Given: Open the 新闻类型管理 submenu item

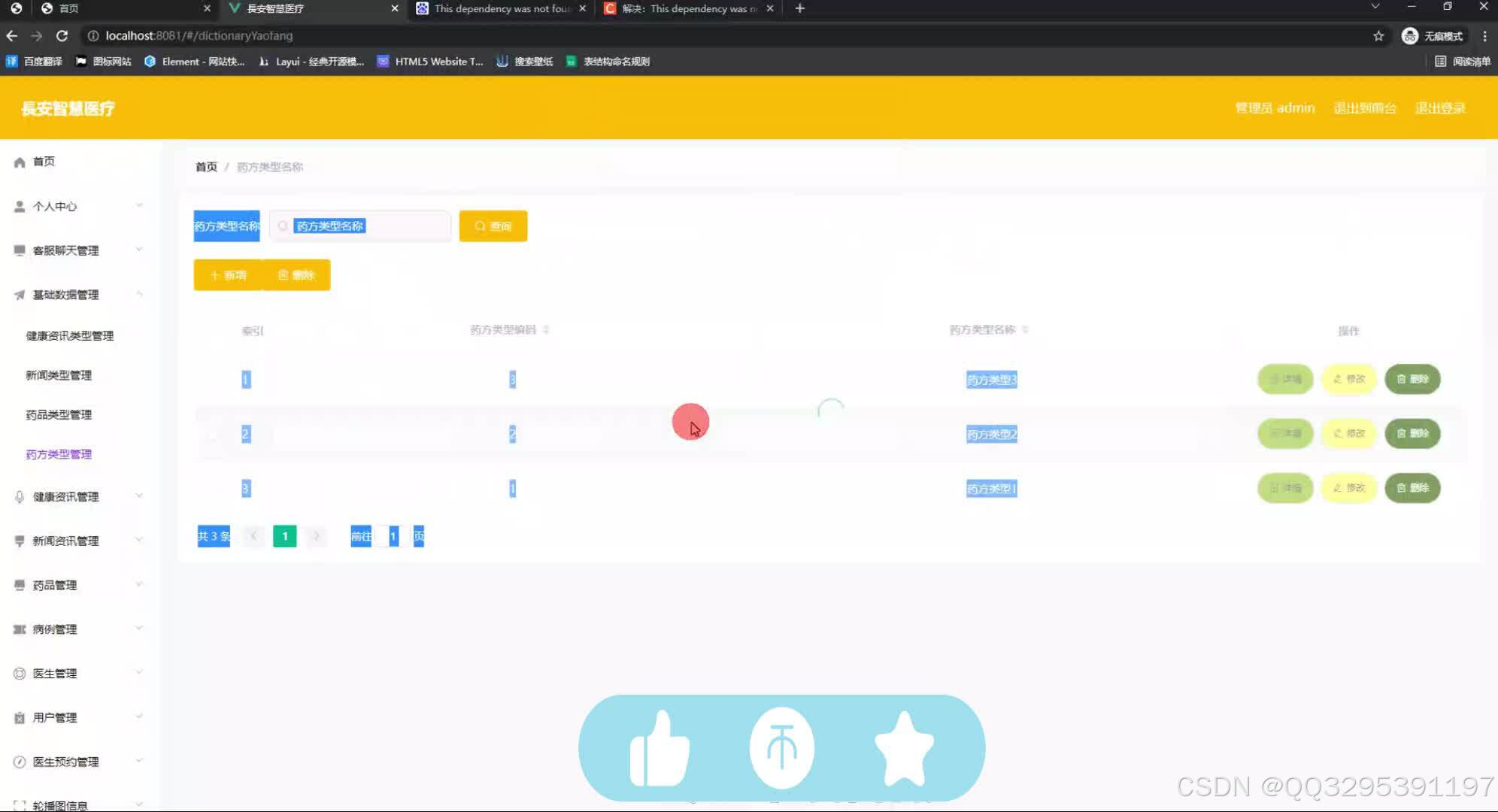Looking at the screenshot, I should pos(59,375).
